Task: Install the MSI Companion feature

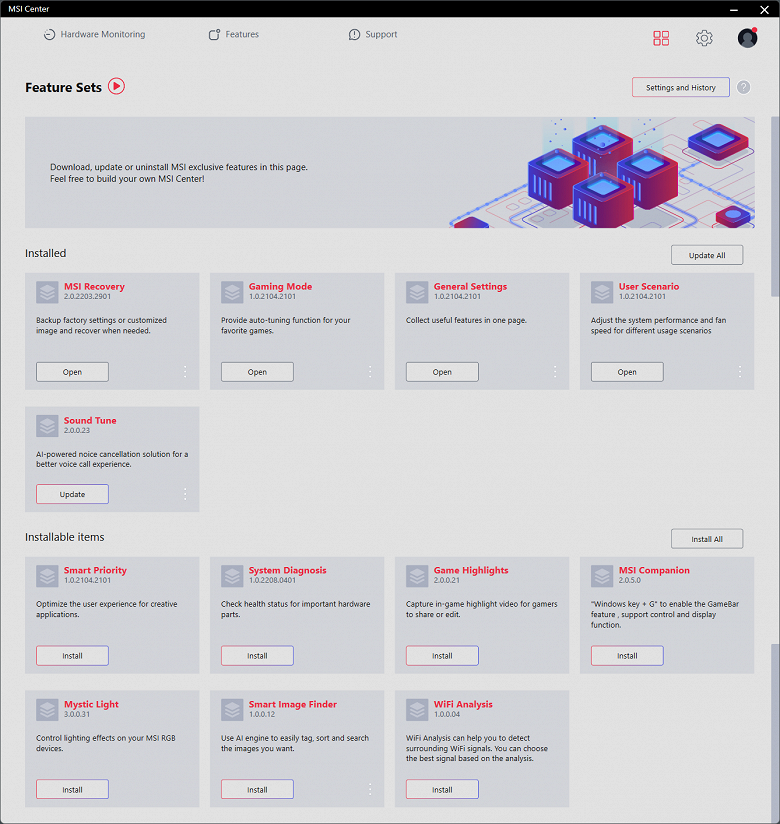Action: point(627,655)
